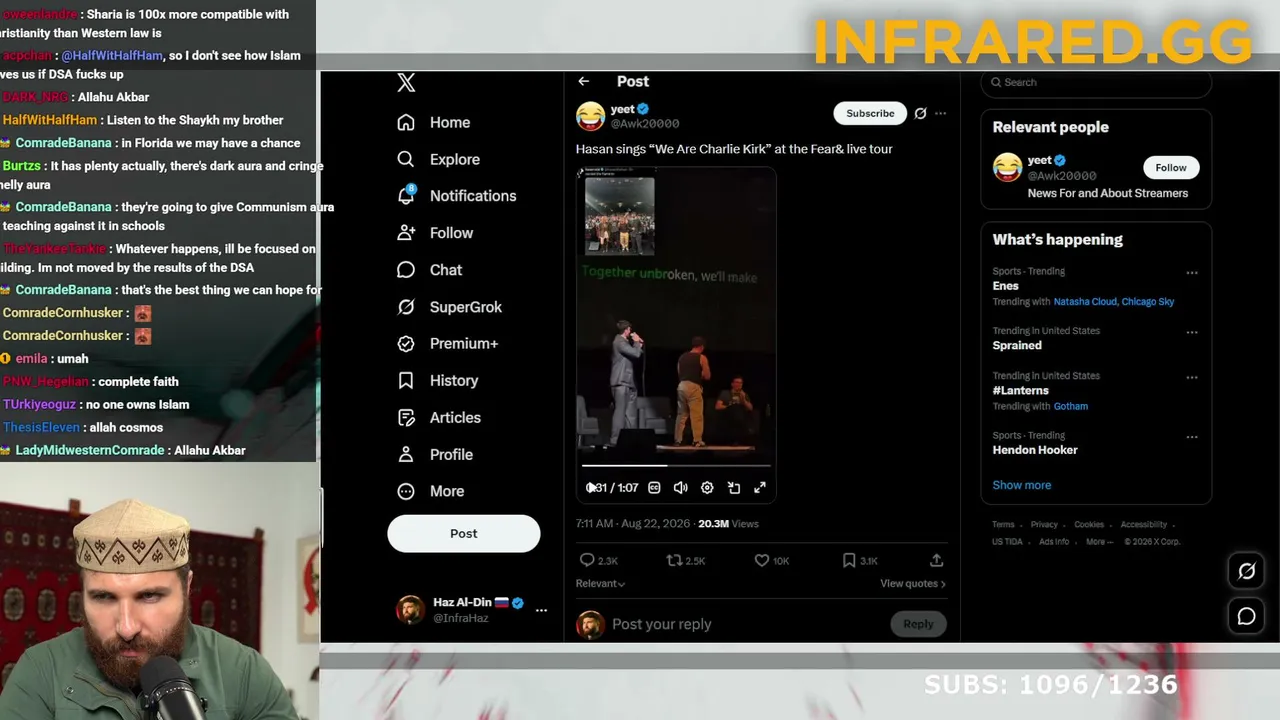The image size is (1280, 720).
Task: Open account options beside Haz Al-Din
Action: click(541, 610)
